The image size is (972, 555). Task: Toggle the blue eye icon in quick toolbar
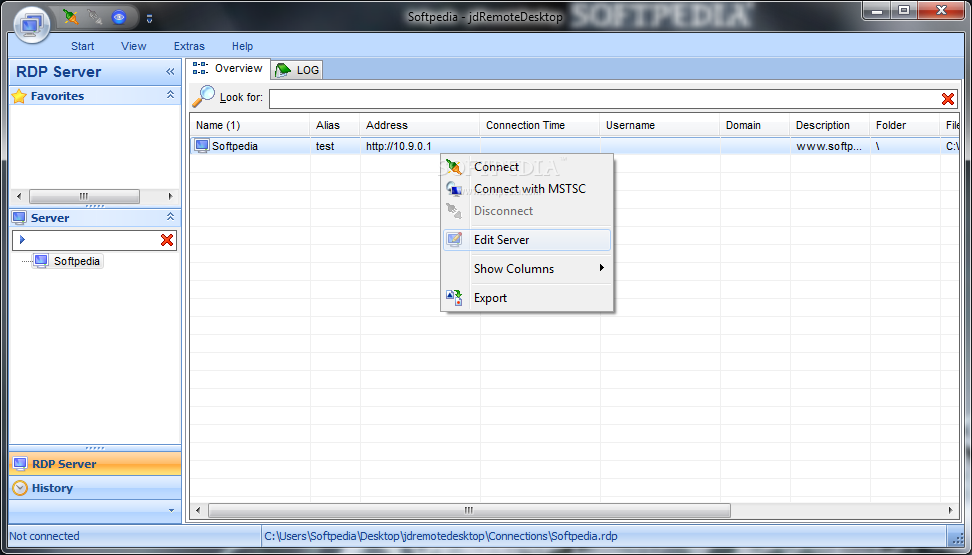pos(118,17)
